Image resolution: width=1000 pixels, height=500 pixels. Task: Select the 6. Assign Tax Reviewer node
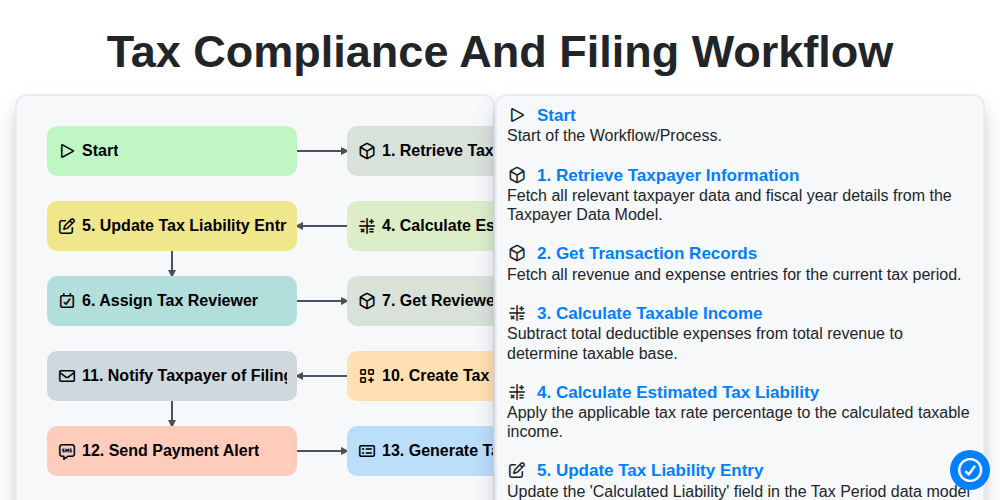coord(172,301)
